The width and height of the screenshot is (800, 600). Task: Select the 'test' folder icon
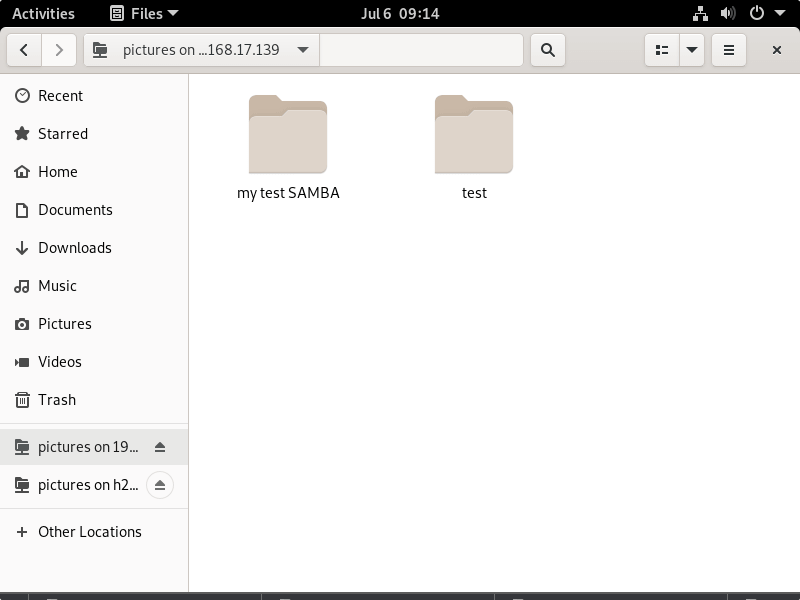coord(474,135)
